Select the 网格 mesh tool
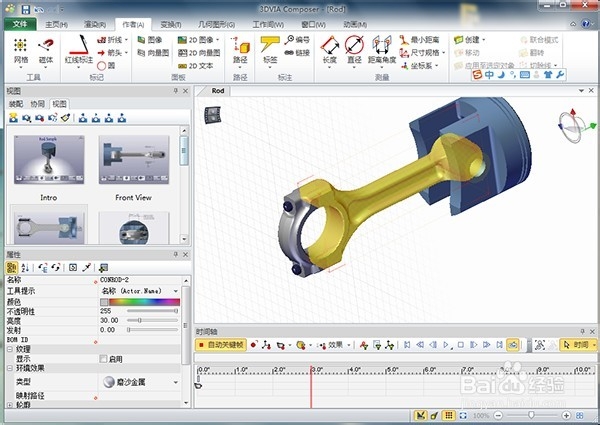Viewport: 600px width, 425px height. click(21, 51)
